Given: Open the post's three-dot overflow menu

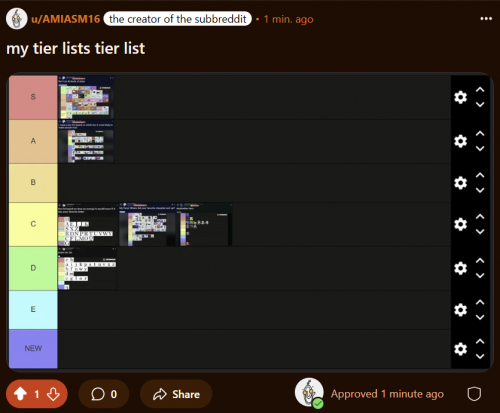Looking at the screenshot, I should [486, 19].
